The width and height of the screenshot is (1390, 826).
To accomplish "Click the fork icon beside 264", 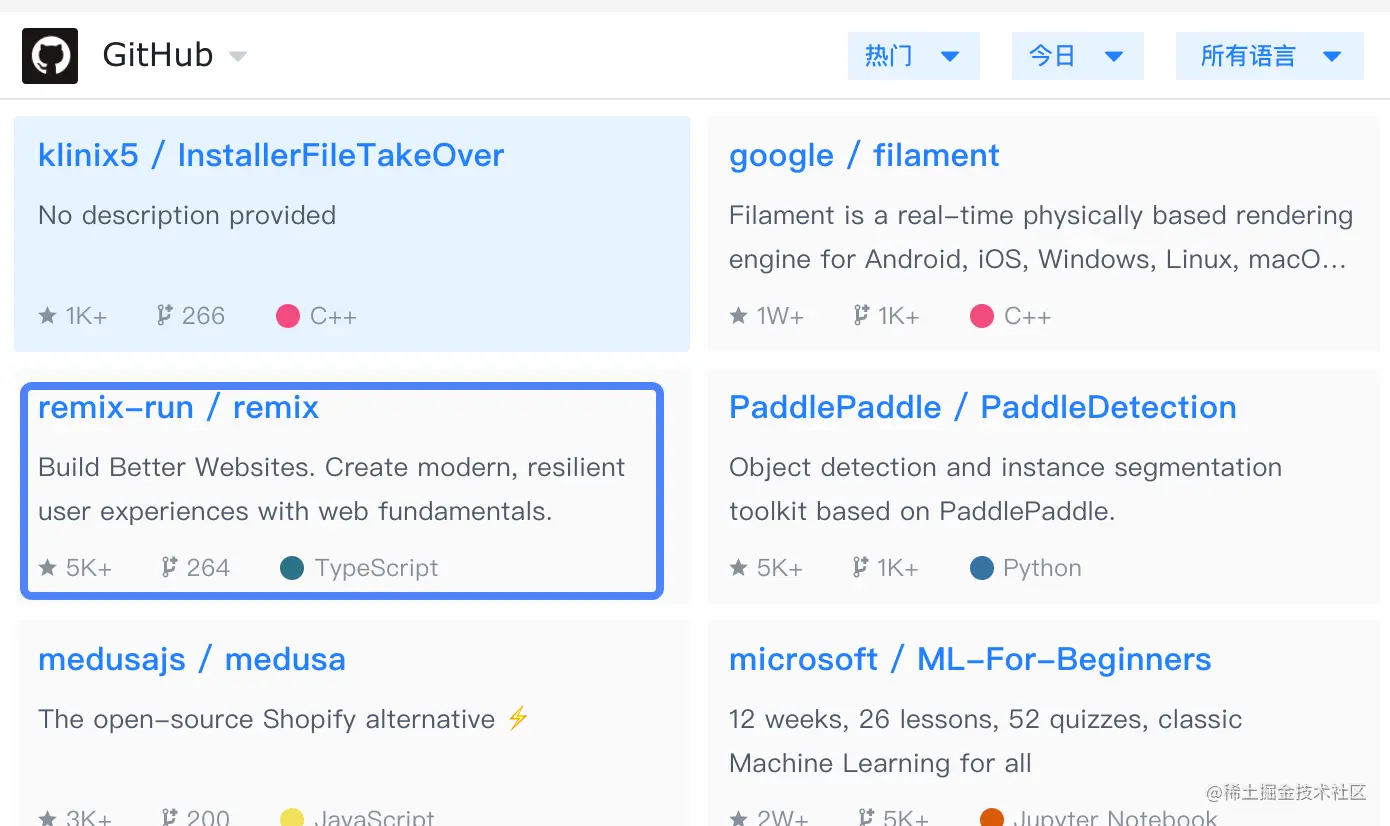I will coord(170,568).
